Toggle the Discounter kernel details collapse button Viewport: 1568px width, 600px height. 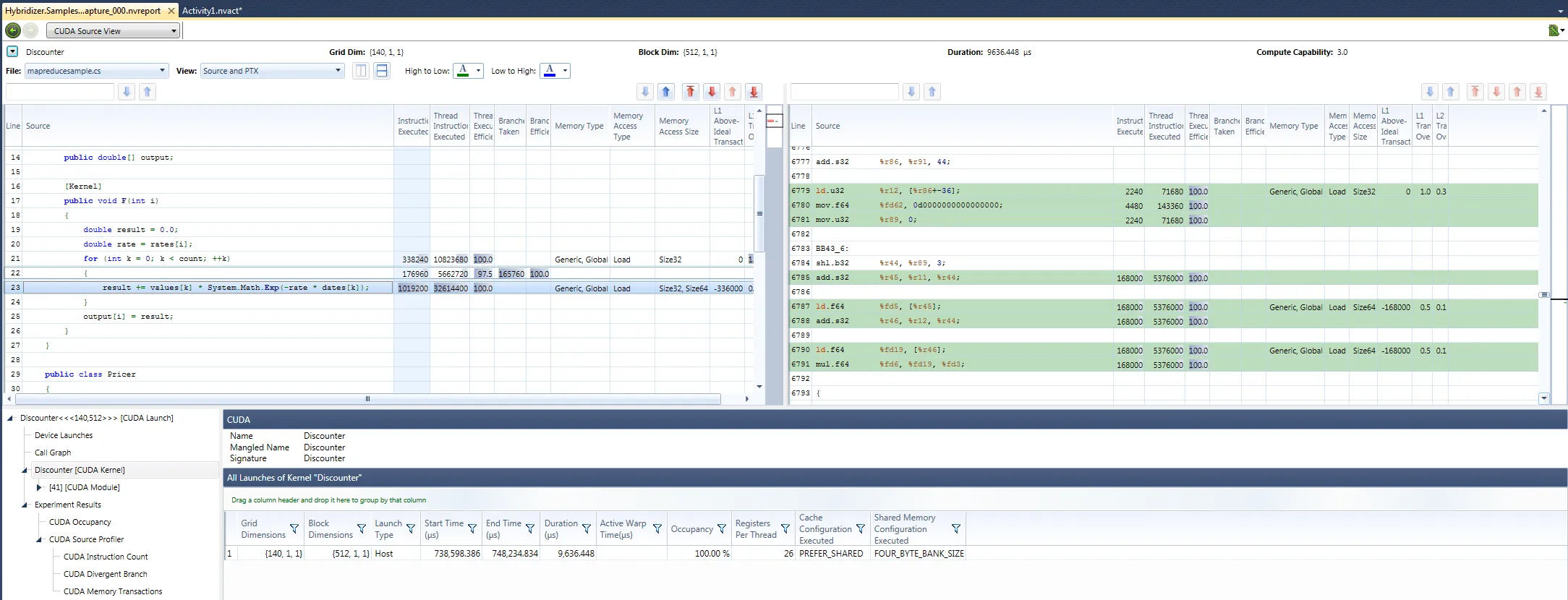tap(12, 52)
